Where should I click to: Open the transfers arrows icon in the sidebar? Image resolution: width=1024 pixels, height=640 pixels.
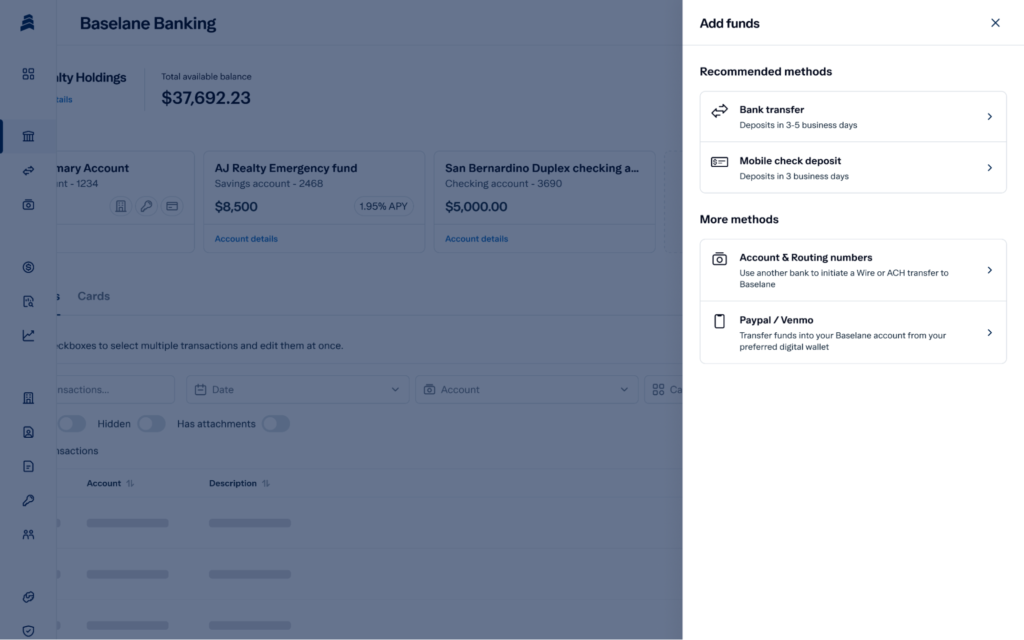(28, 170)
